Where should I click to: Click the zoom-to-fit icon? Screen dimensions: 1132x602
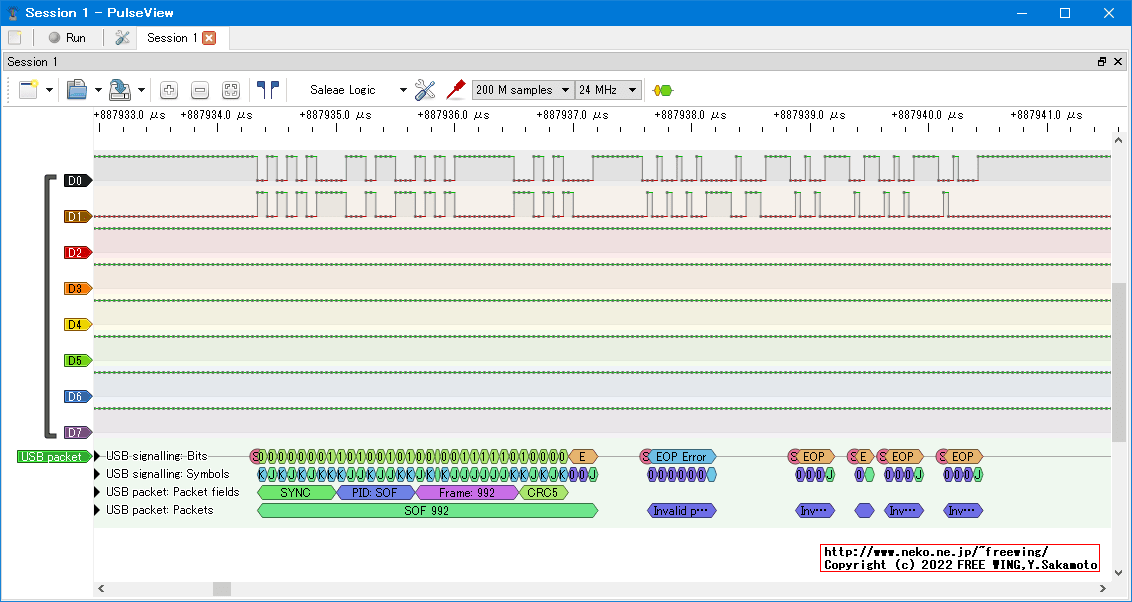(x=231, y=90)
